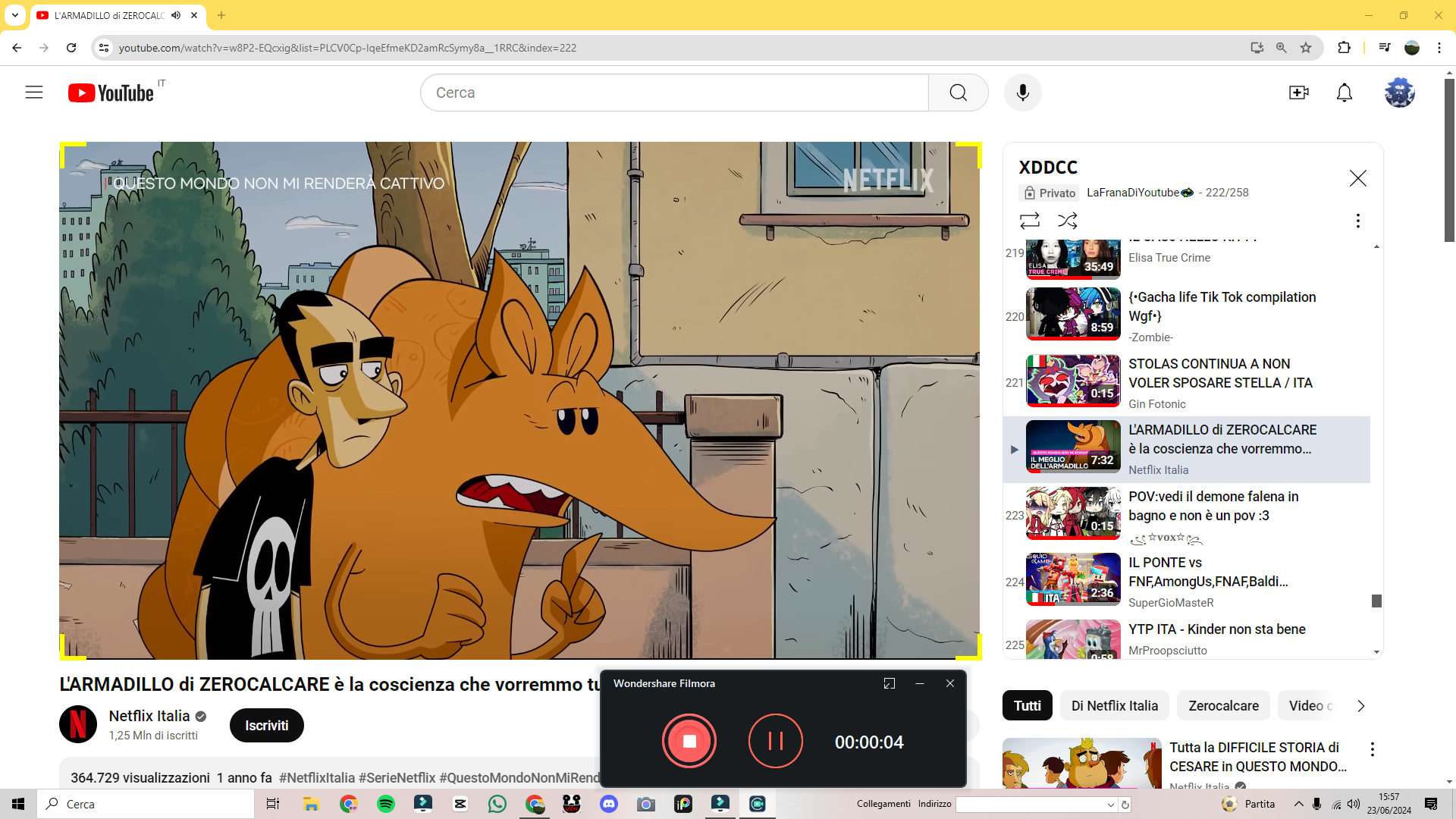Screen dimensions: 1456x819
Task: Open the Netflix Italia channel avatar
Action: point(78,724)
